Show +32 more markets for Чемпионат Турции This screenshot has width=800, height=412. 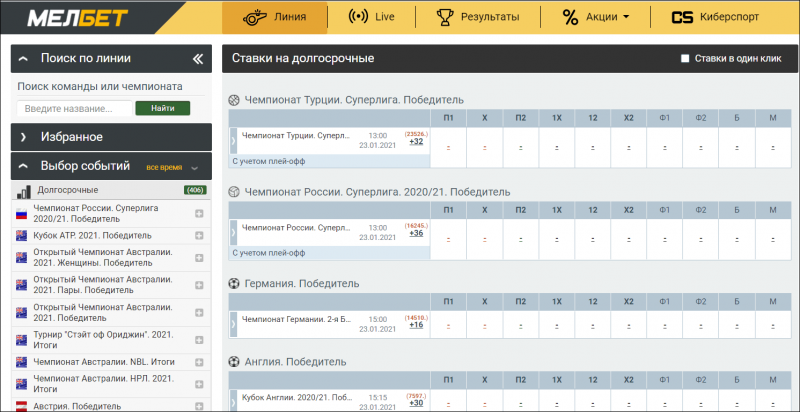tap(416, 141)
